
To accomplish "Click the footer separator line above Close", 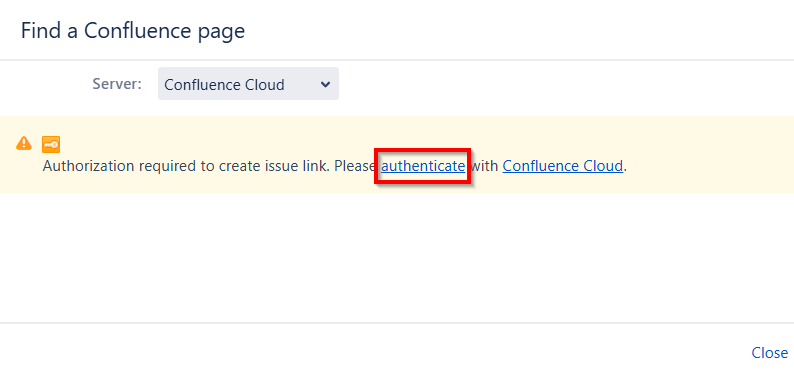I will pos(397,323).
